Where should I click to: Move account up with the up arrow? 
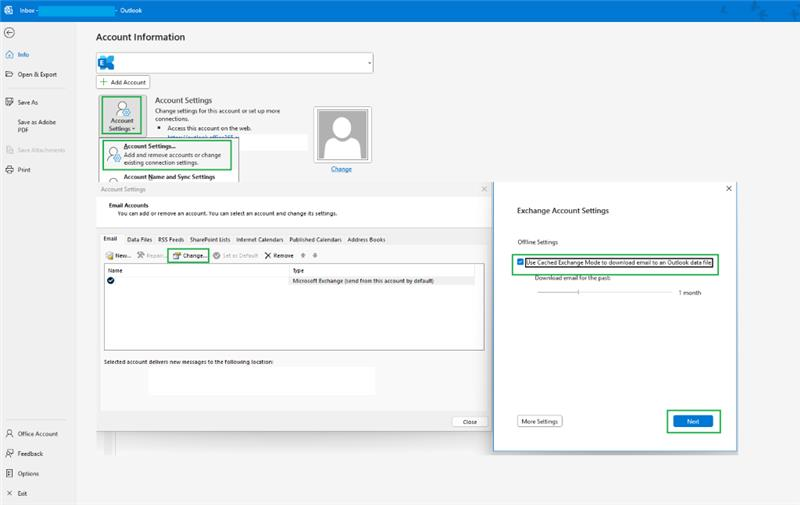coord(303,256)
